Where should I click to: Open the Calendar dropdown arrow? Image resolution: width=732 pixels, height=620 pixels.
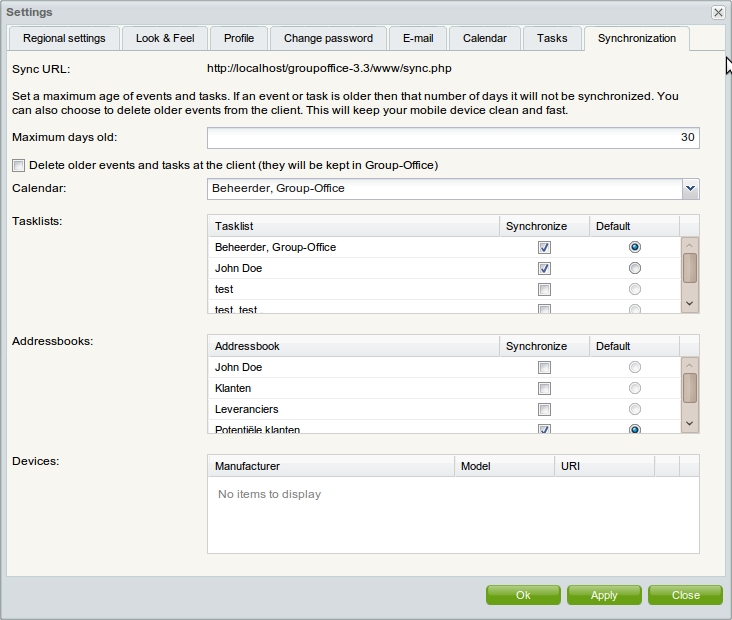tap(690, 188)
